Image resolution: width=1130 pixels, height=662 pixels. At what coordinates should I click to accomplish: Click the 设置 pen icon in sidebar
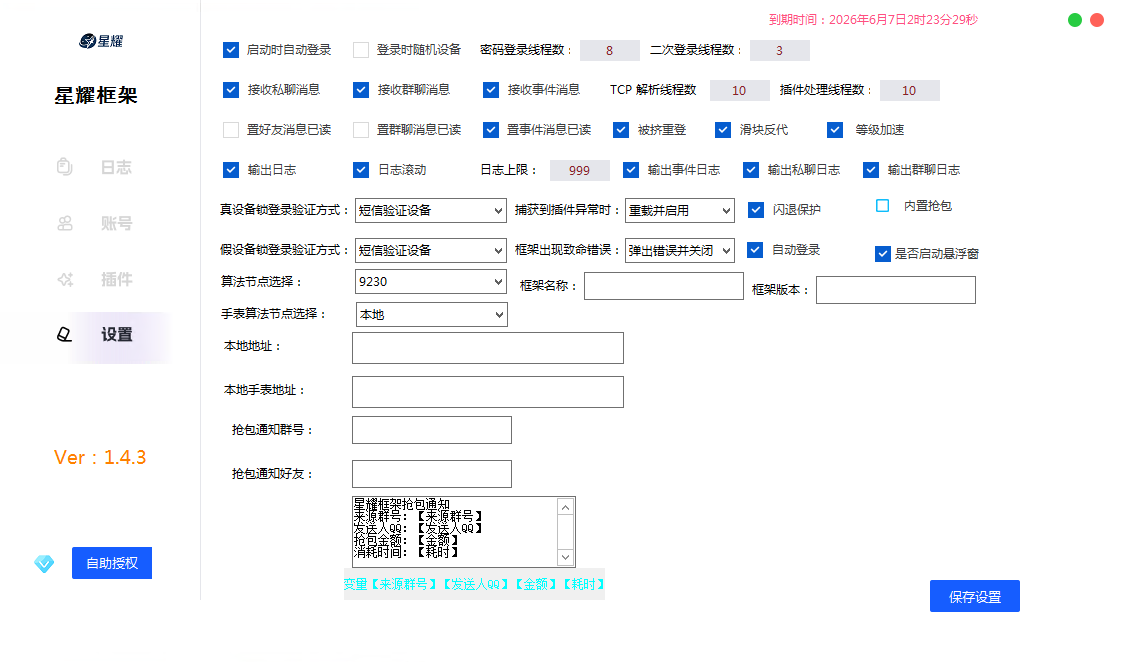point(64,336)
